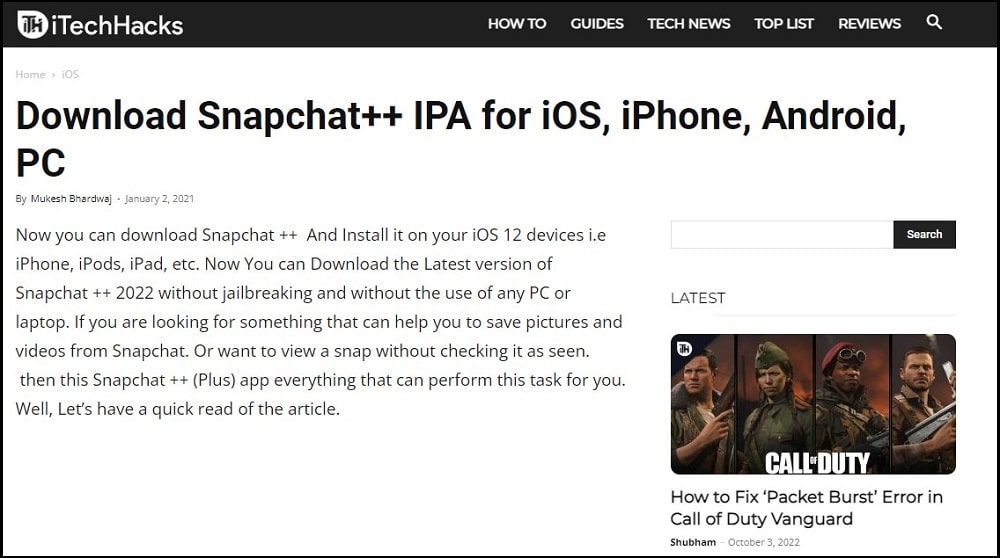Click the LATEST section heading

click(x=698, y=298)
